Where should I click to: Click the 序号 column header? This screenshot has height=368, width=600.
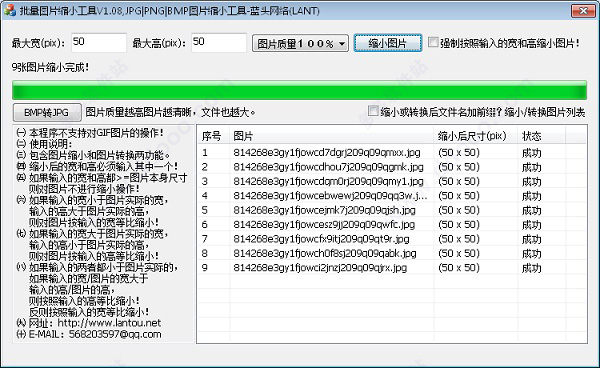tap(214, 136)
